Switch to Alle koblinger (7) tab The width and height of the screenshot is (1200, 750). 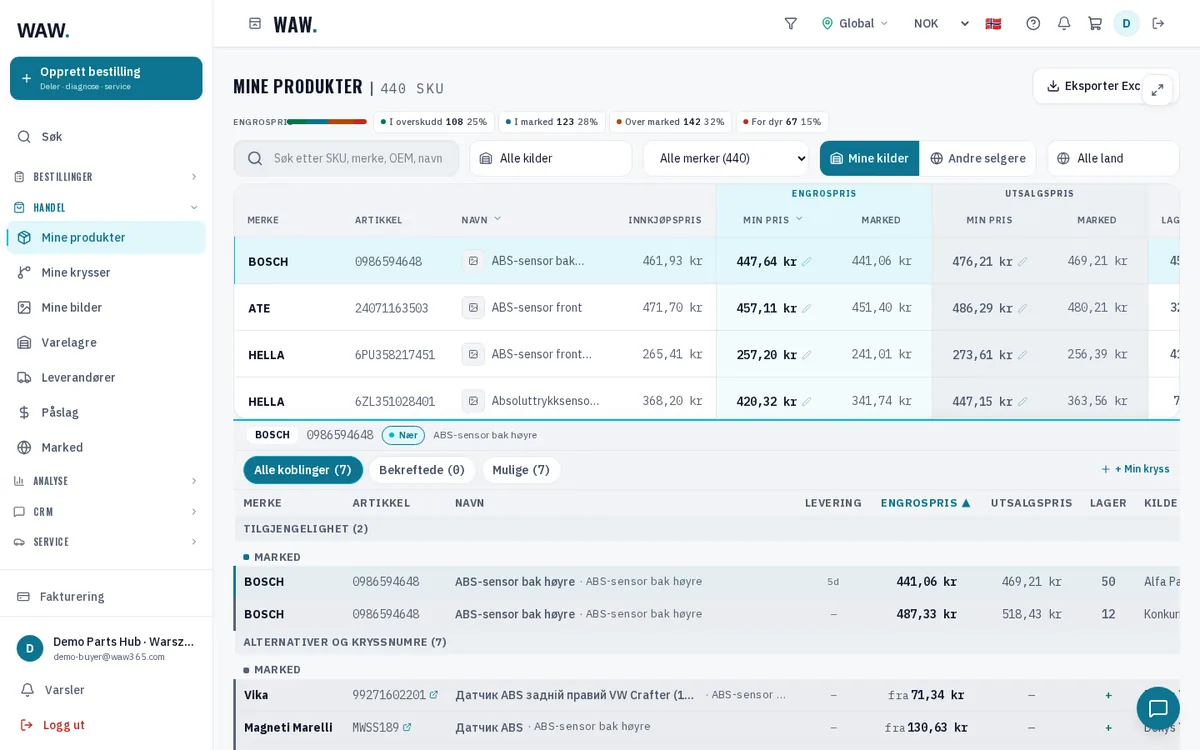(x=303, y=470)
